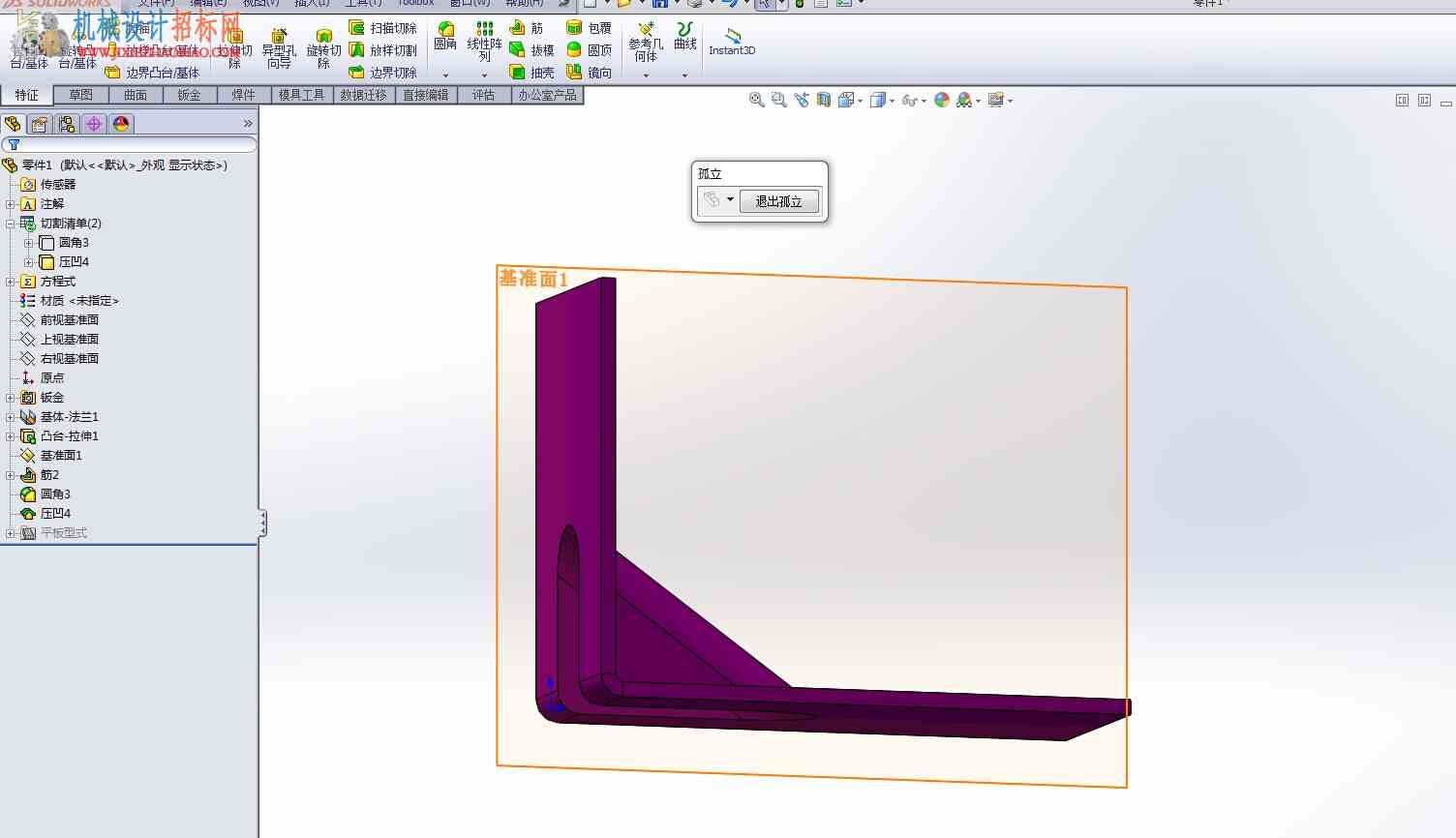Select the 原点 origin item
1456x838 pixels.
[52, 378]
